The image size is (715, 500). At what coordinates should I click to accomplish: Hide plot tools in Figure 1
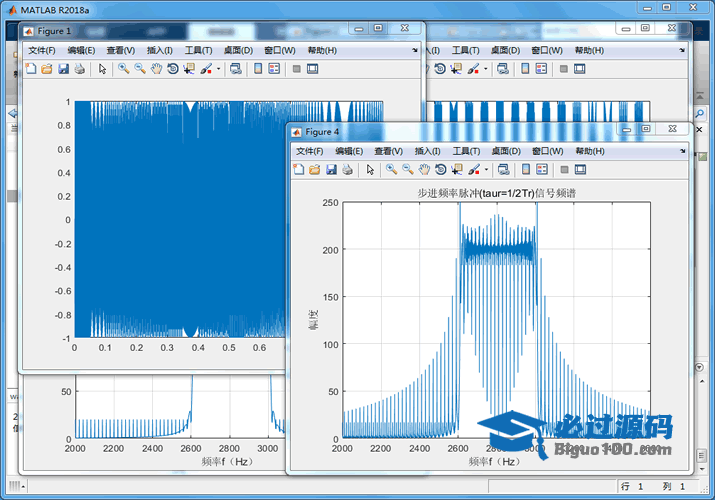pos(296,69)
